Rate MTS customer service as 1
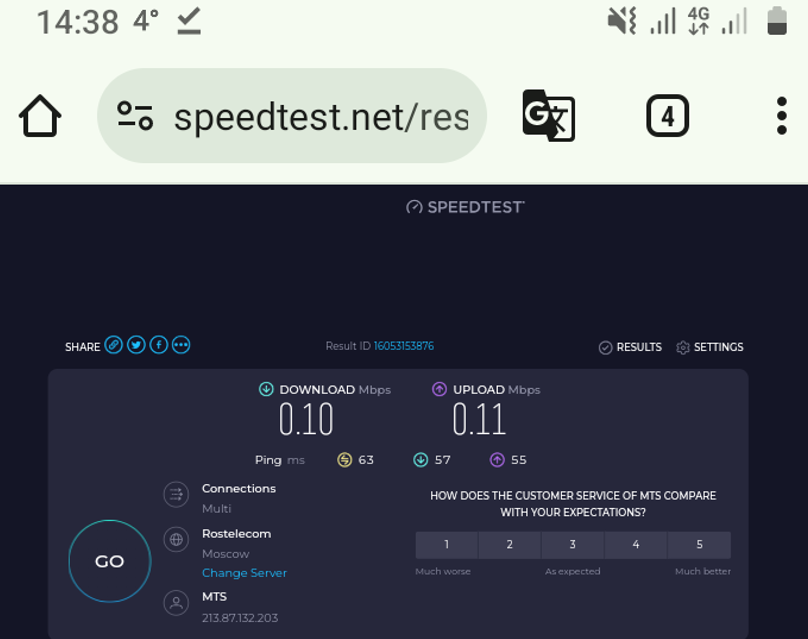 click(x=447, y=545)
